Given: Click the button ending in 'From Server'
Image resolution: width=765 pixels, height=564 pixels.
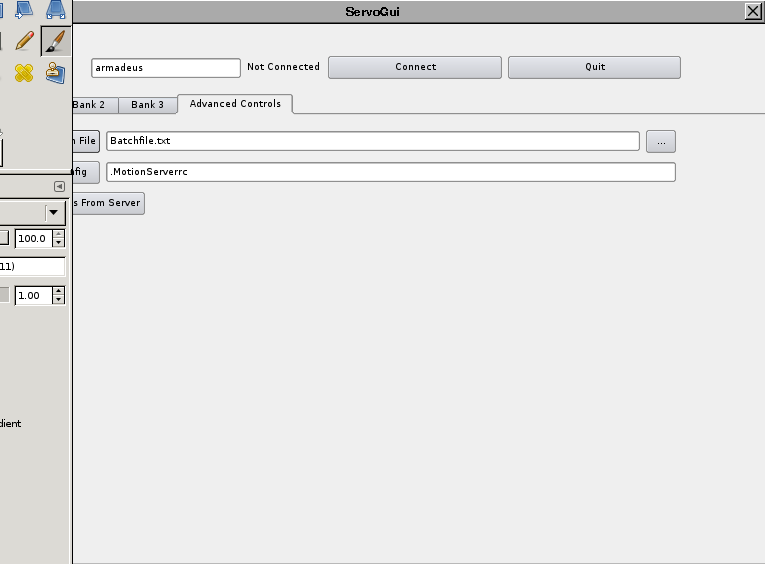Looking at the screenshot, I should 107,203.
